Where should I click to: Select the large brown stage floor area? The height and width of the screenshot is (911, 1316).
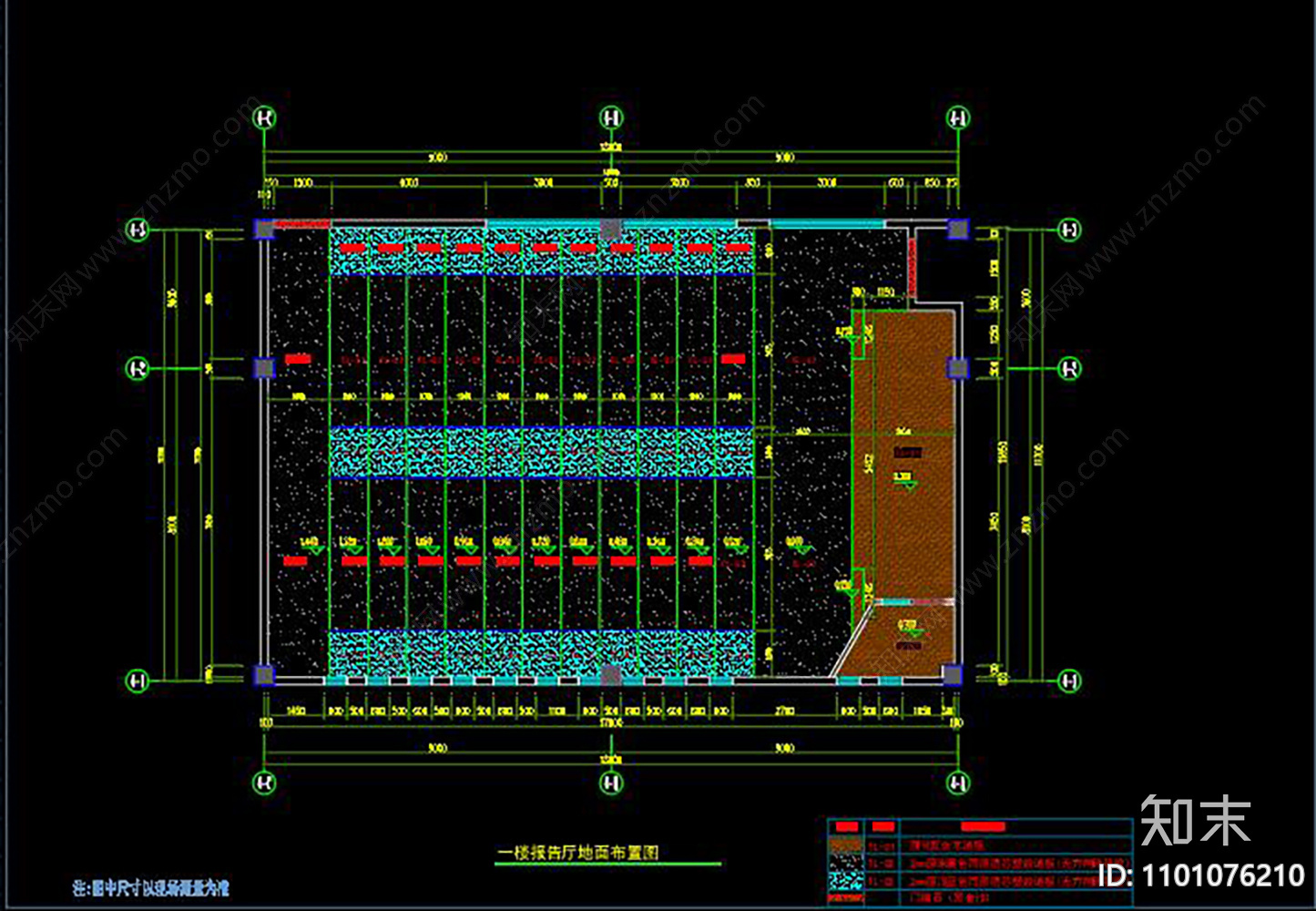point(903,453)
